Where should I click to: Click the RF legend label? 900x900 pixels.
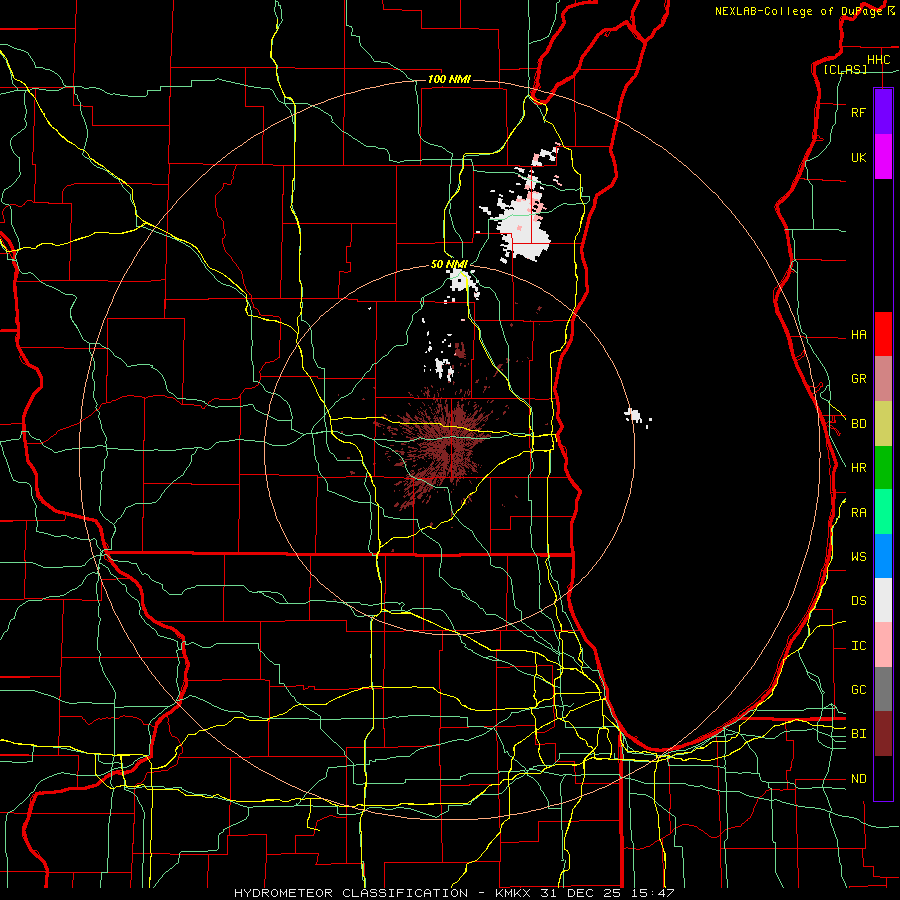(x=858, y=112)
